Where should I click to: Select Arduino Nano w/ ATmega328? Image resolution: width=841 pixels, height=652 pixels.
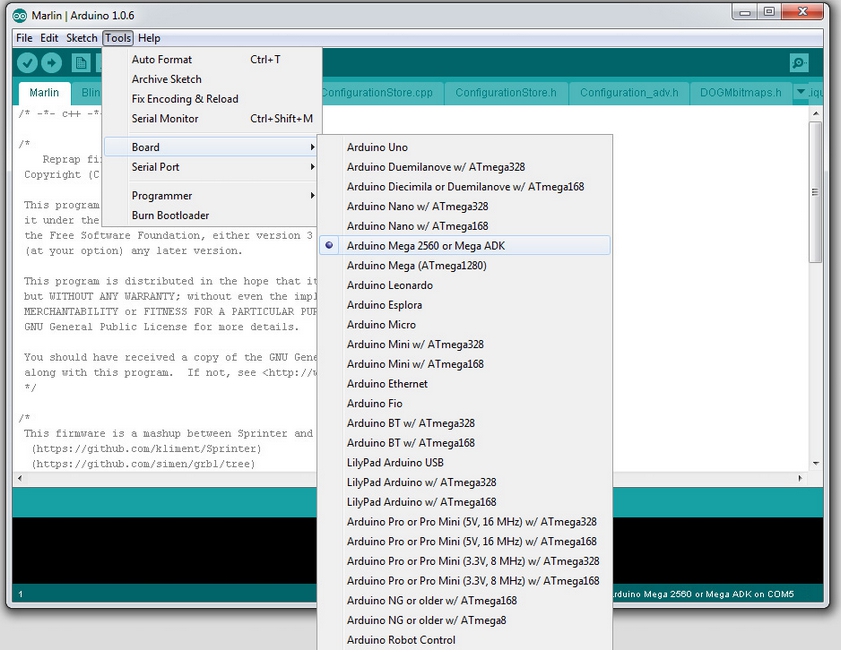[x=464, y=206]
